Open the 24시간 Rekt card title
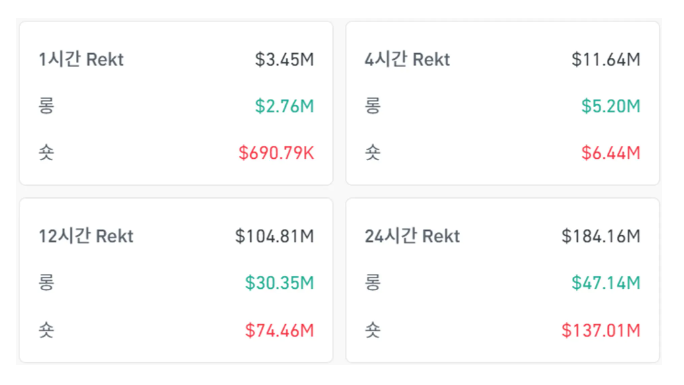The height and width of the screenshot is (385, 684). (412, 236)
